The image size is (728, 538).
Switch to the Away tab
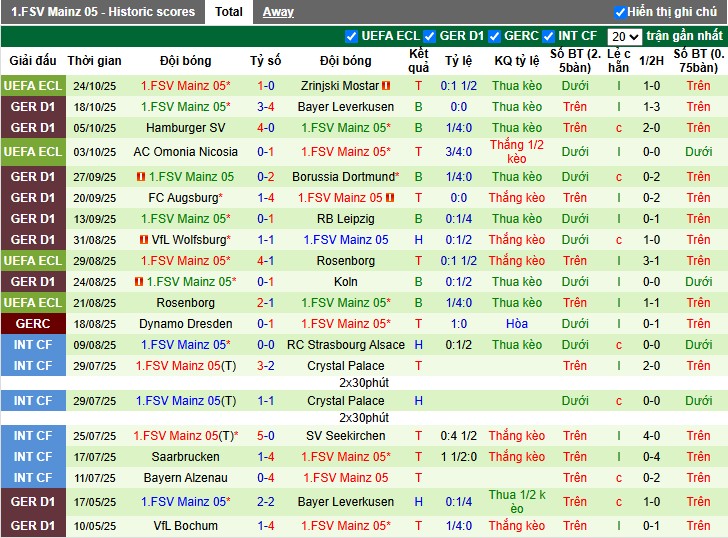pos(278,12)
